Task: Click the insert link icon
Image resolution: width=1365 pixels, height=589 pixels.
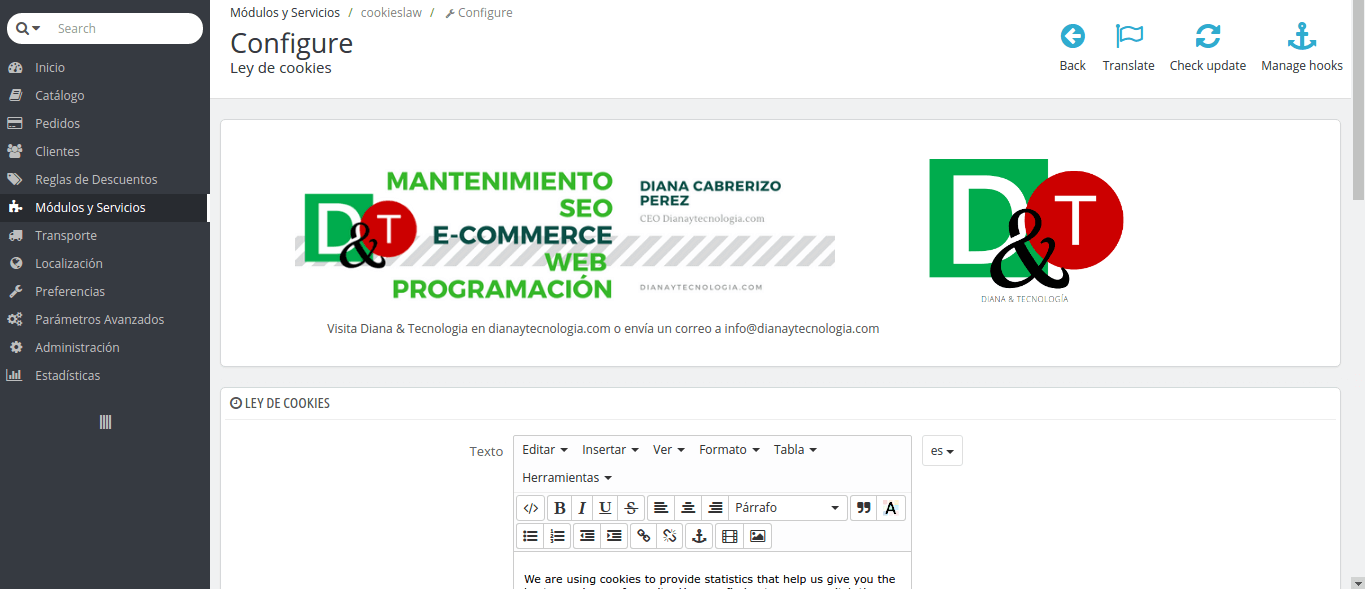Action: coord(644,536)
